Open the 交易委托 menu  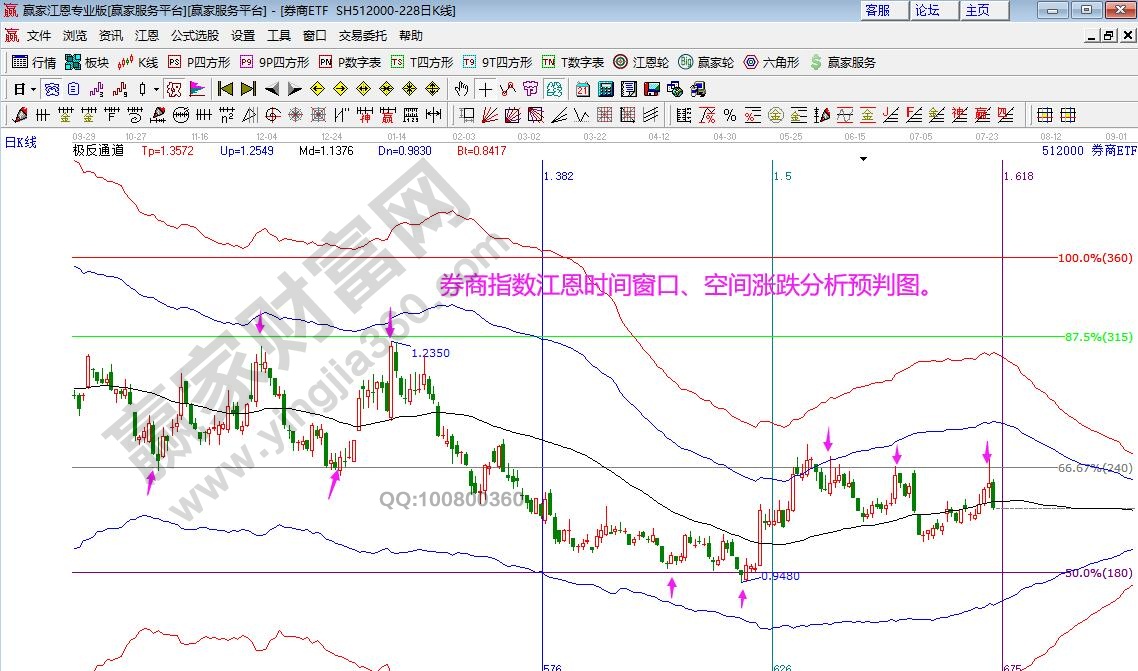click(362, 35)
